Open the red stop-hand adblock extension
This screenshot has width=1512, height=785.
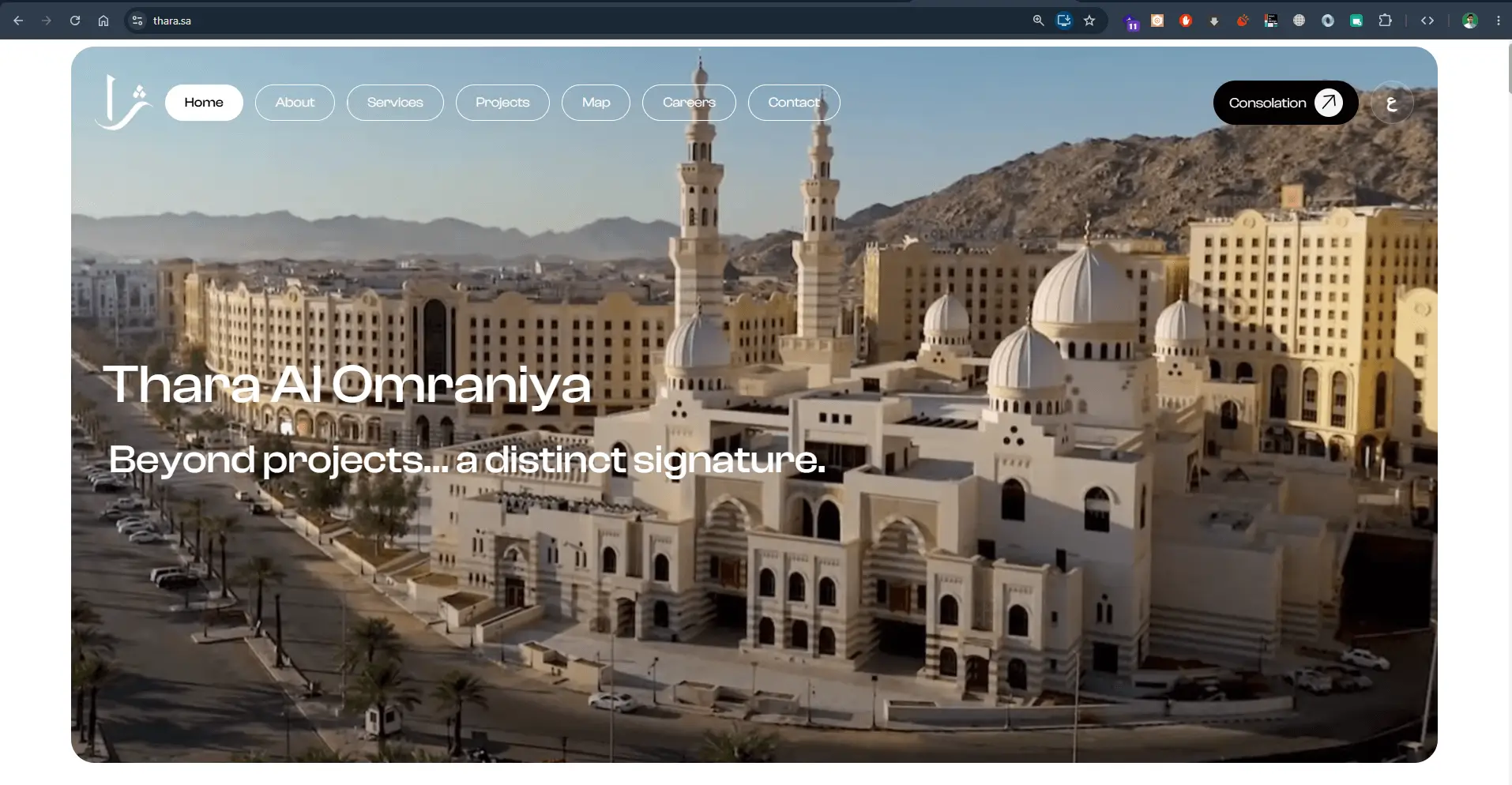point(1186,21)
